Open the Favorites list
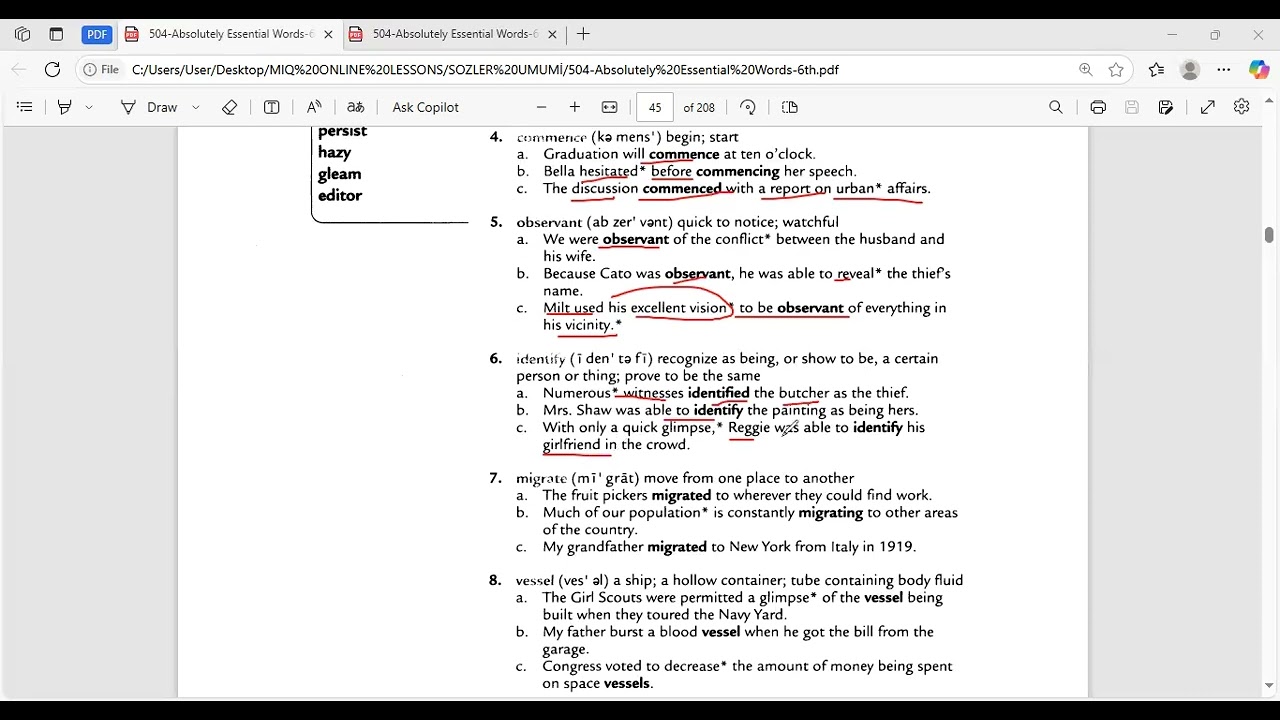Image resolution: width=1280 pixels, height=720 pixels. tap(1156, 70)
